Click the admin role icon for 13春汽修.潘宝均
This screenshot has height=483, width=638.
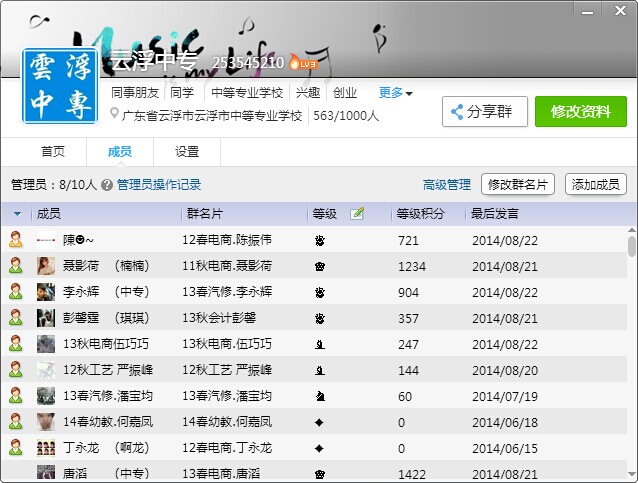point(16,396)
